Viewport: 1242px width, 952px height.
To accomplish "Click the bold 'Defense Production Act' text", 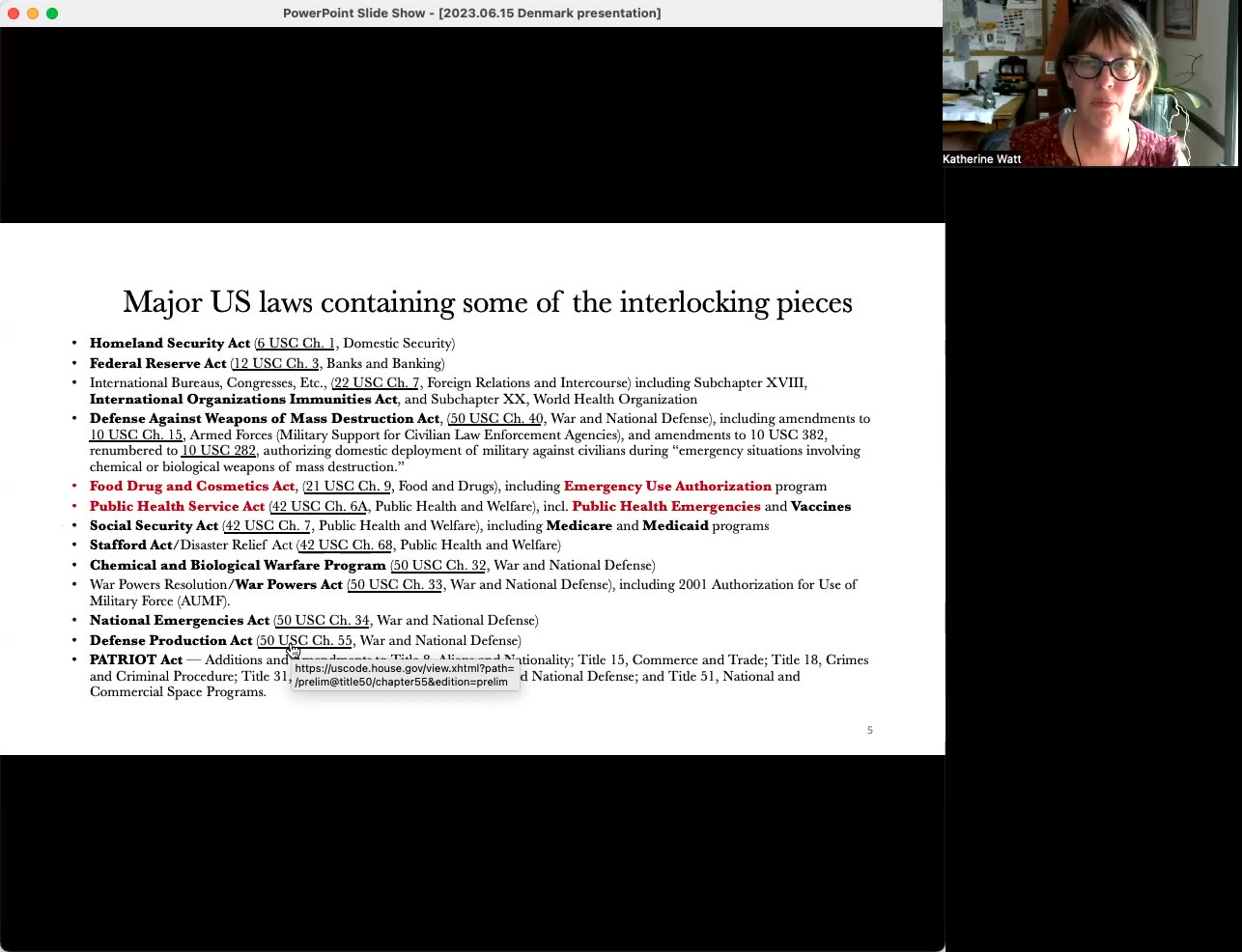I will (x=171, y=641).
